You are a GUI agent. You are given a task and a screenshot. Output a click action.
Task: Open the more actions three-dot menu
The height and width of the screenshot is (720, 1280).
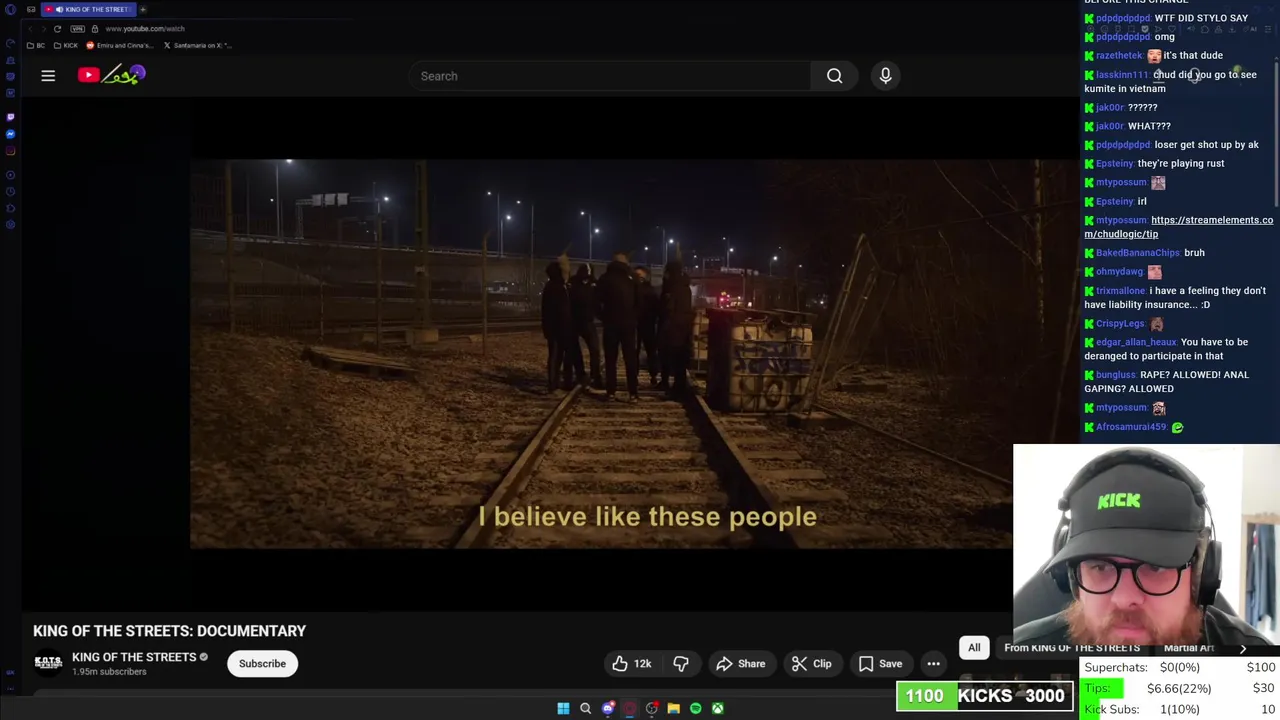(933, 664)
